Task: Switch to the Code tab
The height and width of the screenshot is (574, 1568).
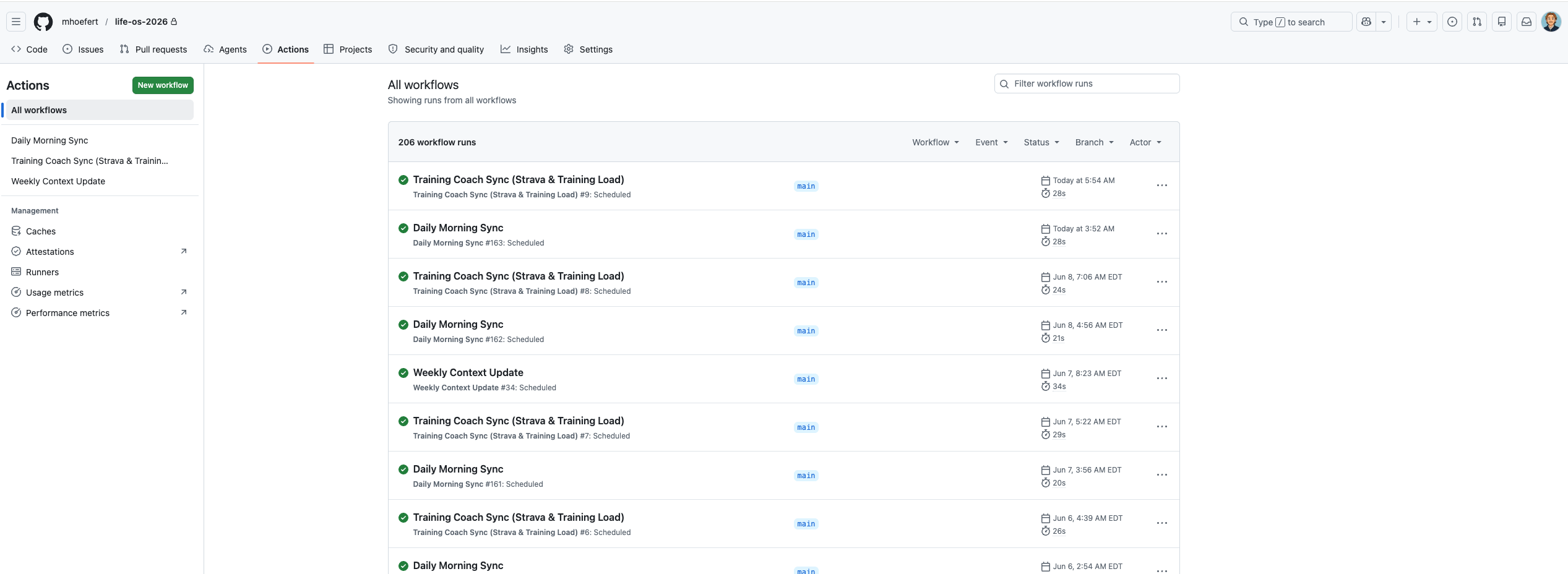Action: tap(29, 49)
